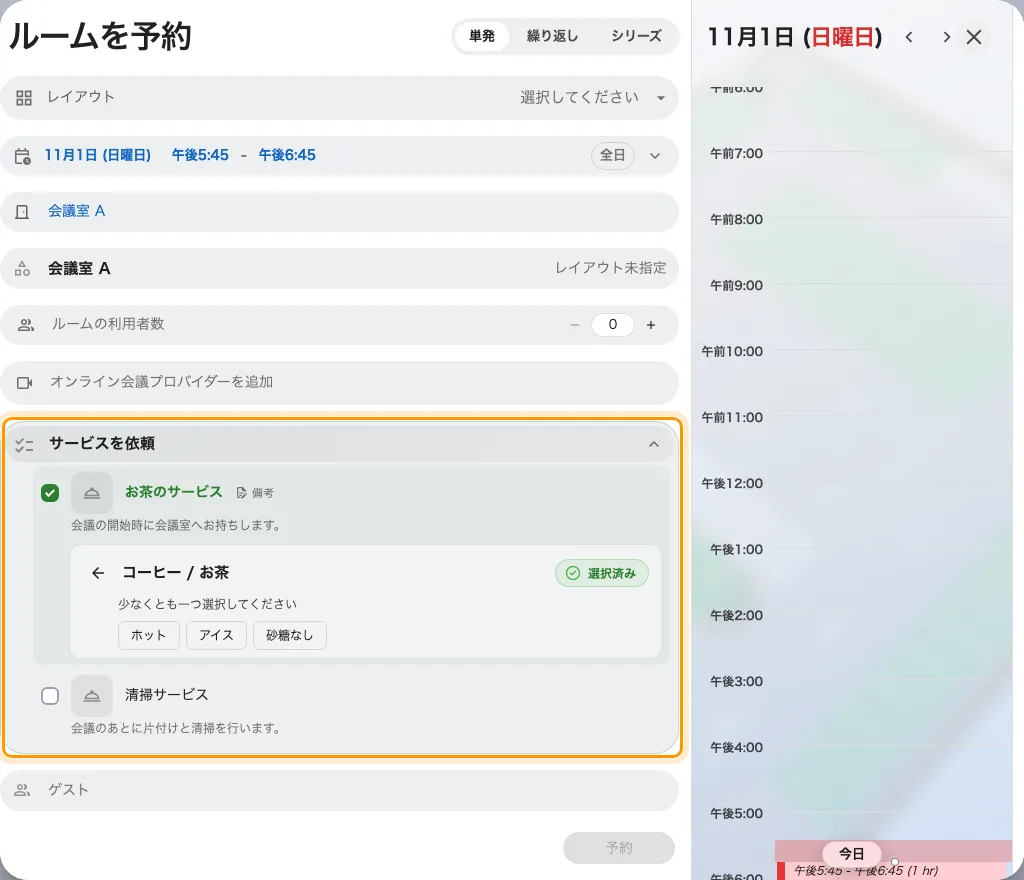Click the people icon beside ルームの利用者数
Image resolution: width=1024 pixels, height=880 pixels.
point(25,324)
